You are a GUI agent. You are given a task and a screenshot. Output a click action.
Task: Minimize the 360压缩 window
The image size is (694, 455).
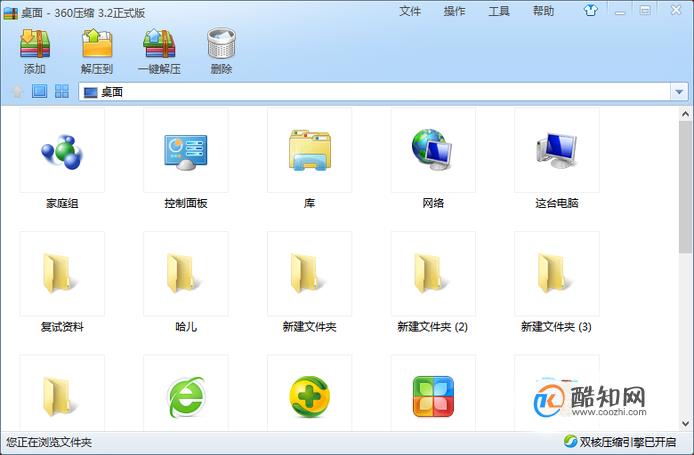pyautogui.click(x=620, y=11)
